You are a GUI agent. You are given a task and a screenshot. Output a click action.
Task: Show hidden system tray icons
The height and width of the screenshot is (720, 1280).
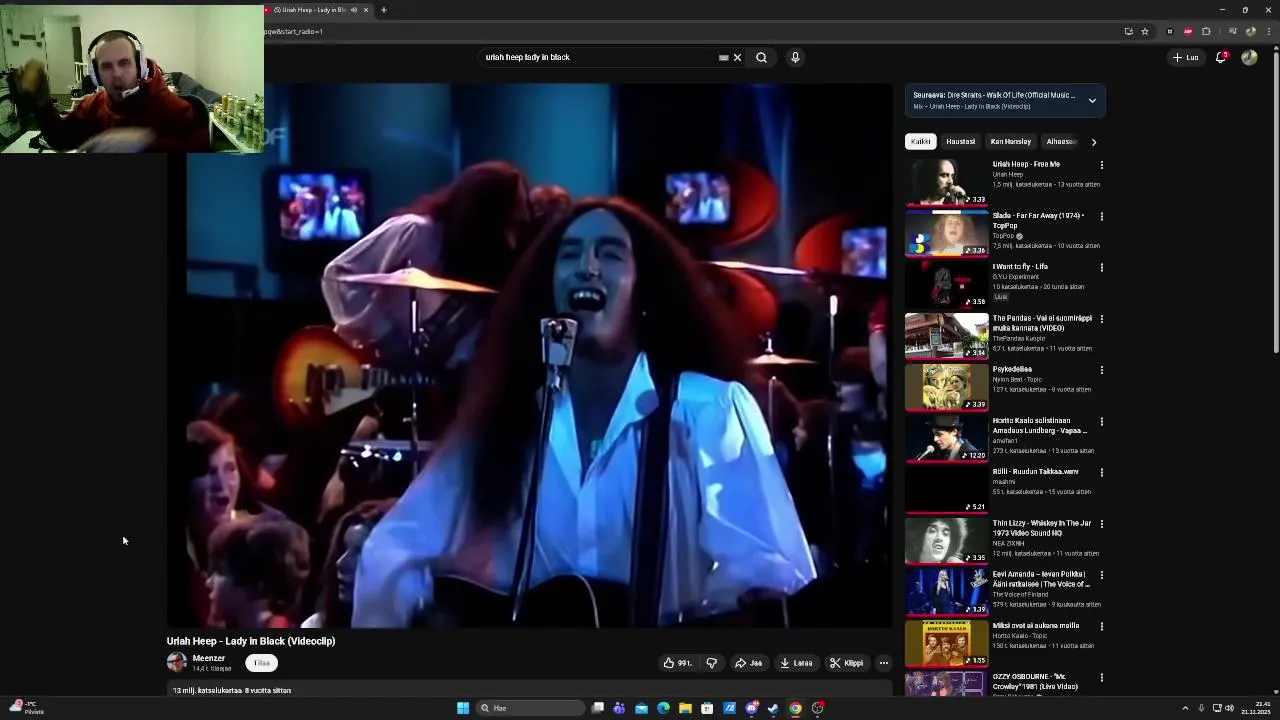click(x=1185, y=708)
